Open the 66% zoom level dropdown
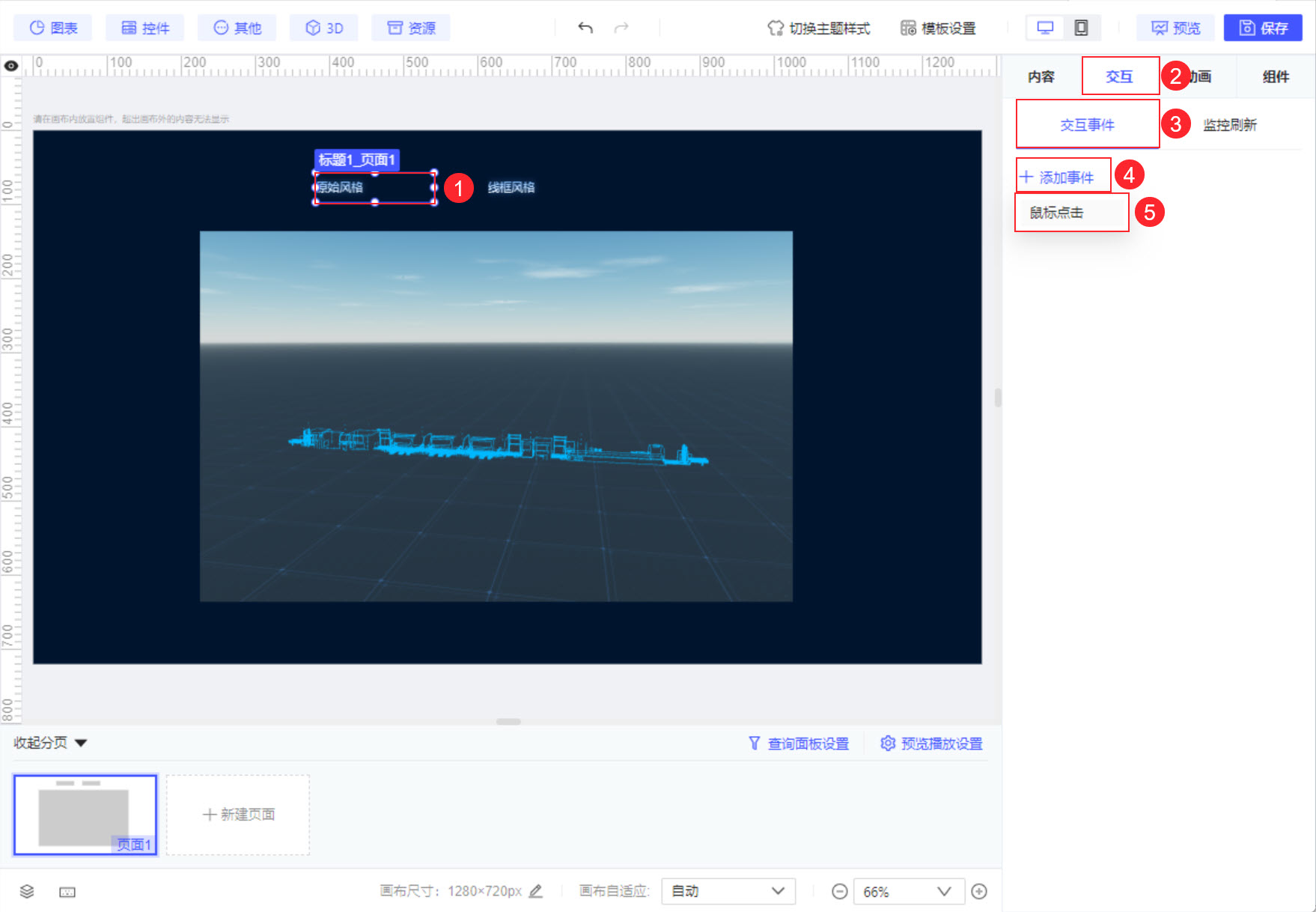Screen dimensions: 1316x912 tap(909, 891)
